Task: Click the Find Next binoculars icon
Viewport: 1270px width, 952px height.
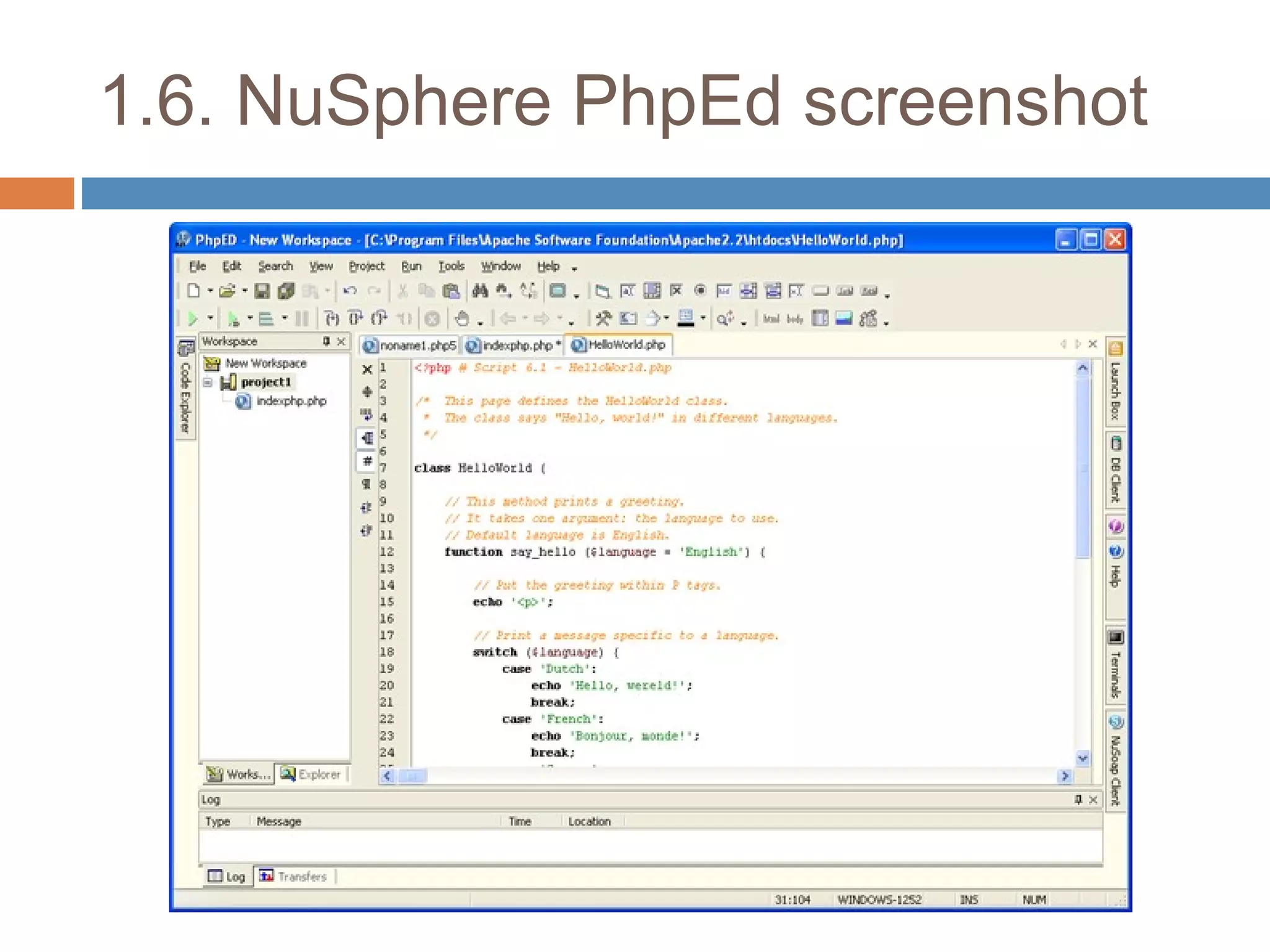Action: 504,291
